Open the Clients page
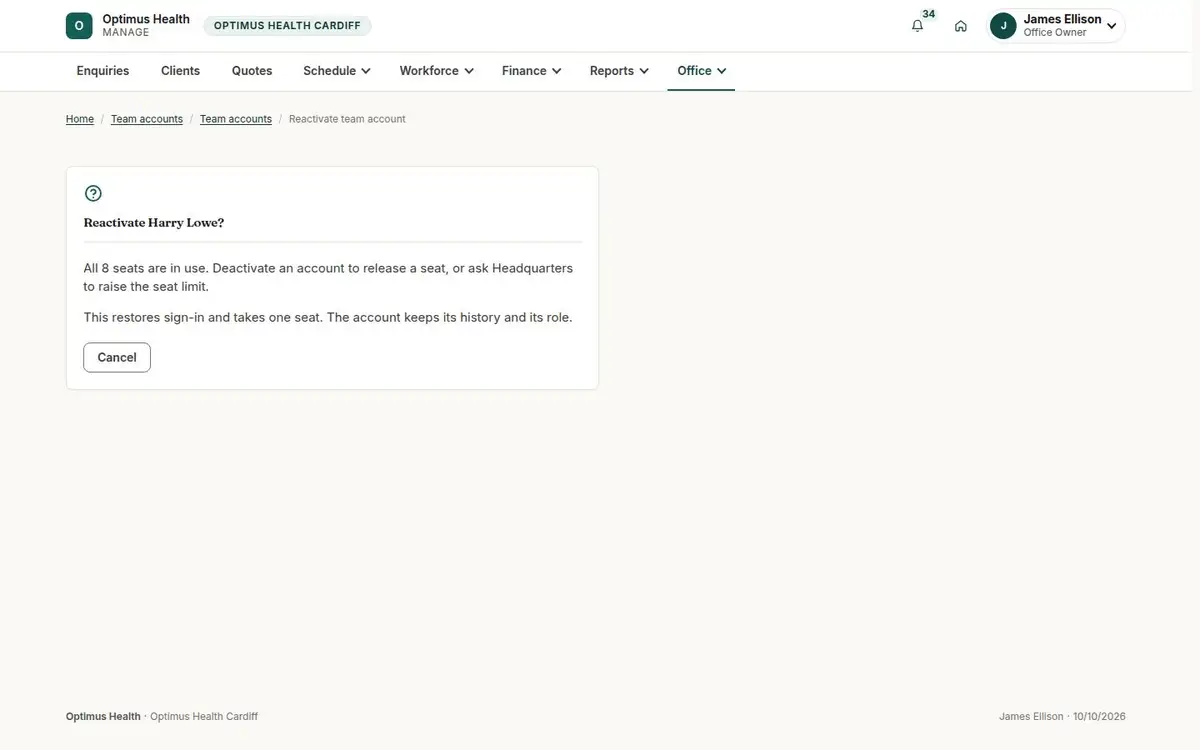Screen dimensions: 1200x750 pyautogui.click(x=181, y=71)
